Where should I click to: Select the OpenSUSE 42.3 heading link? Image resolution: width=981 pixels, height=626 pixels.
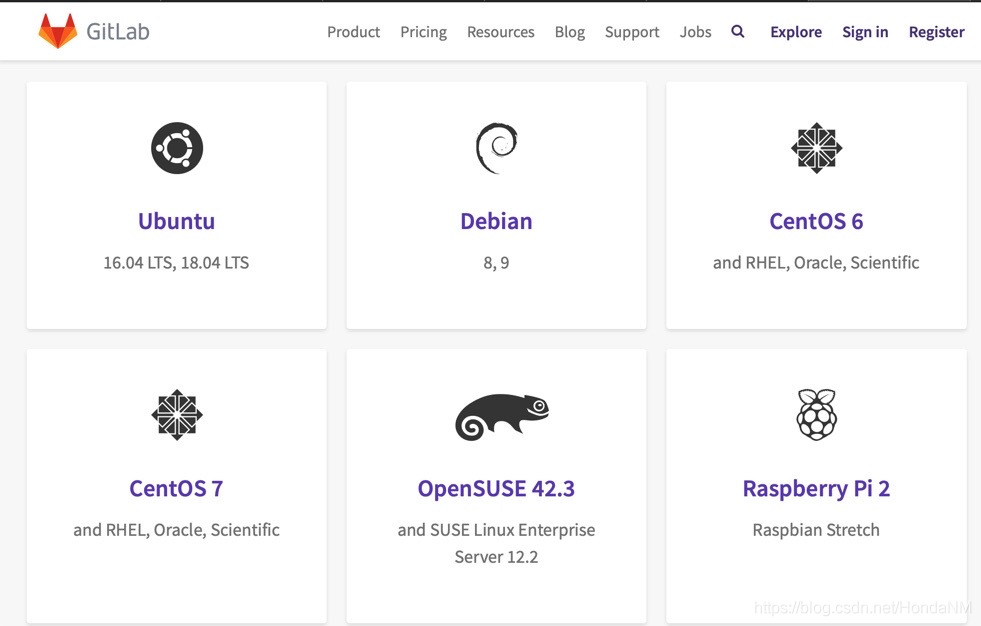(x=496, y=488)
